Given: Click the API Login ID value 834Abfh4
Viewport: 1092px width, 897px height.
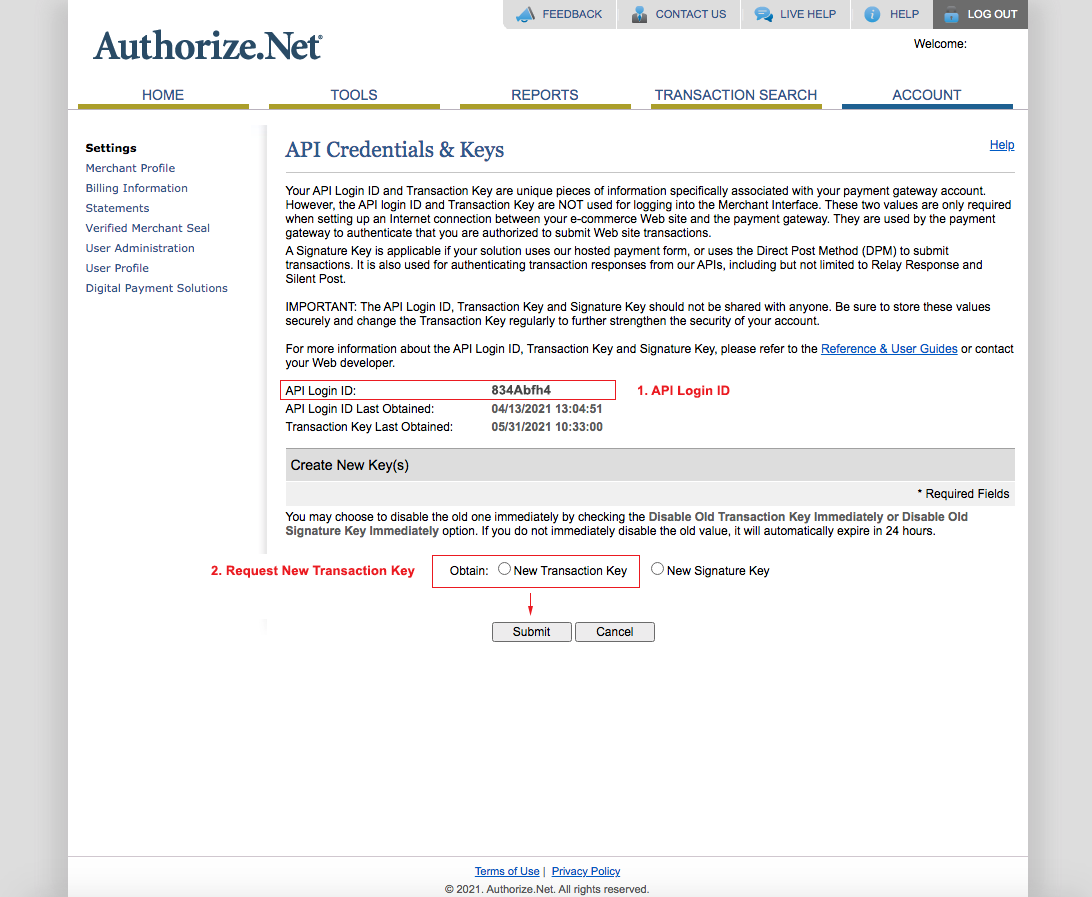Looking at the screenshot, I should pos(521,390).
